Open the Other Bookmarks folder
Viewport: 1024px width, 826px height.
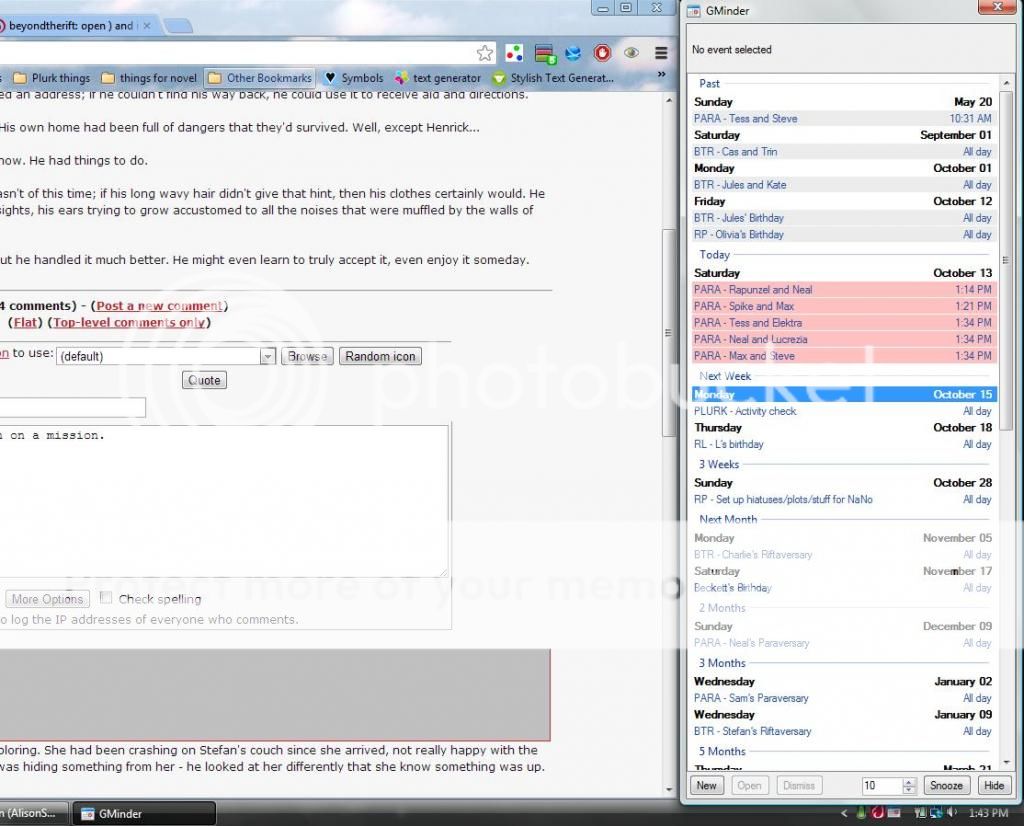259,78
